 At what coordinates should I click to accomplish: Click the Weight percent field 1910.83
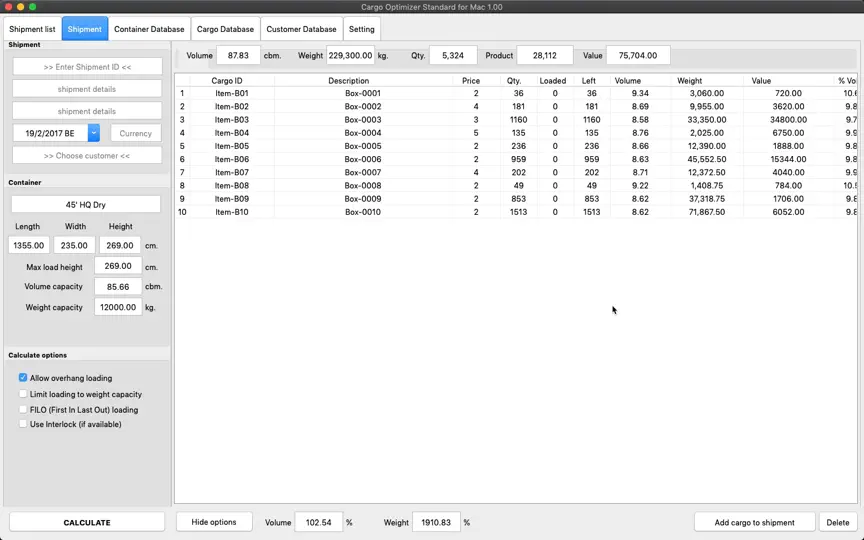[x=436, y=522]
